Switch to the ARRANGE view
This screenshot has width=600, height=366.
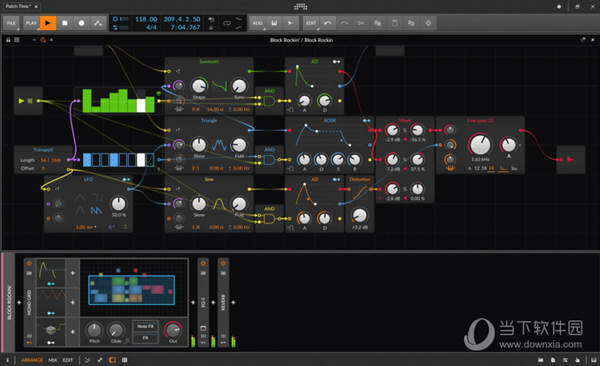(x=32, y=360)
